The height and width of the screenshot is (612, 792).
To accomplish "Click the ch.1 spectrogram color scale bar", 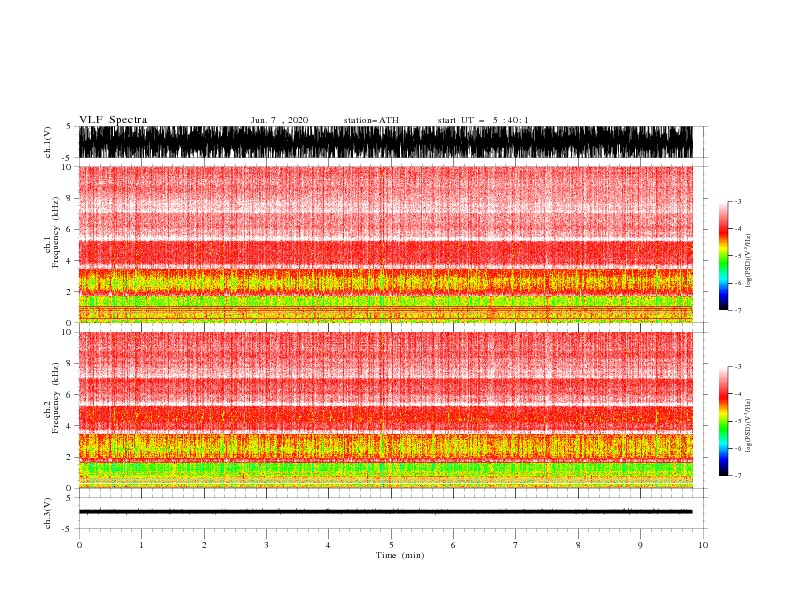I will (724, 256).
